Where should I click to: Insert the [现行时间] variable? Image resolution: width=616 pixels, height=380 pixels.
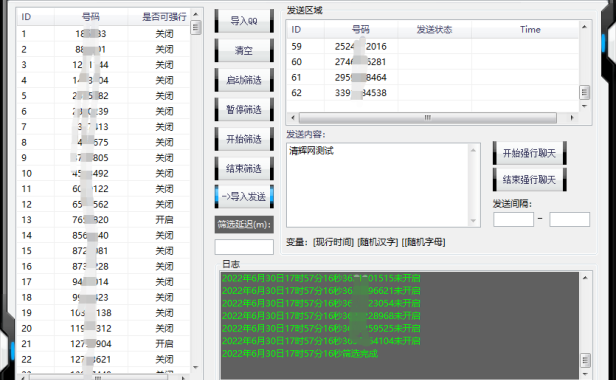pos(334,242)
